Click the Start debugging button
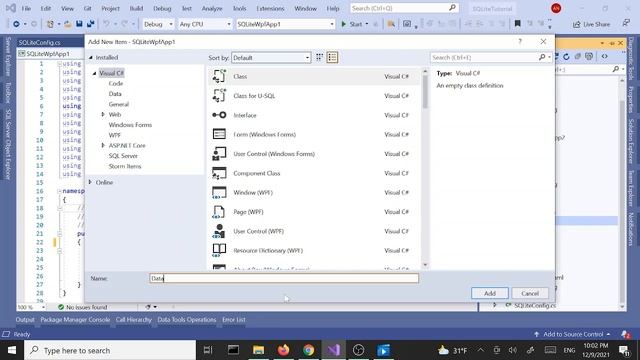This screenshot has width=640, height=360. (352, 24)
